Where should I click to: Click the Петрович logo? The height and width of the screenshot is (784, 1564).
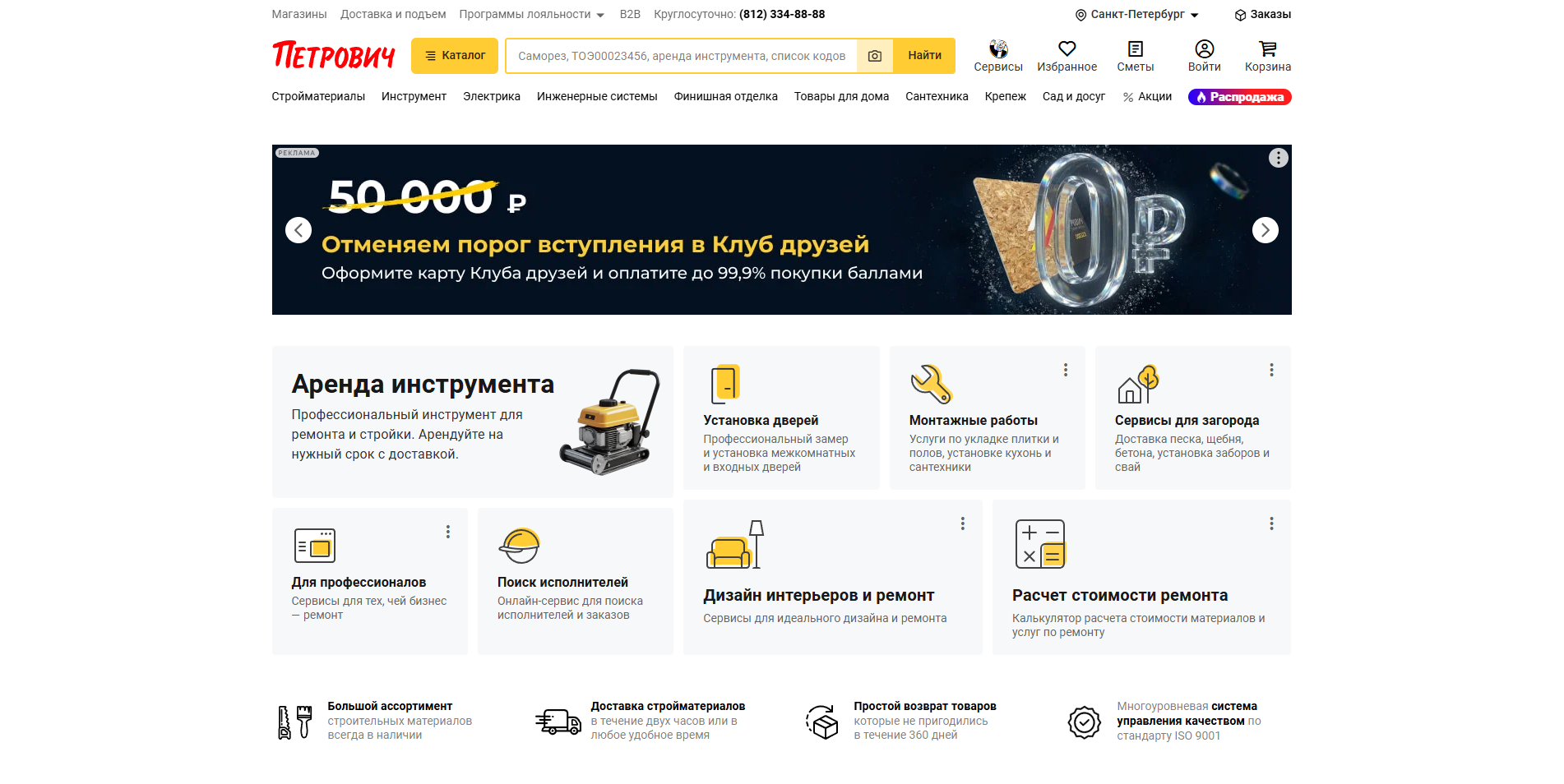coord(334,55)
